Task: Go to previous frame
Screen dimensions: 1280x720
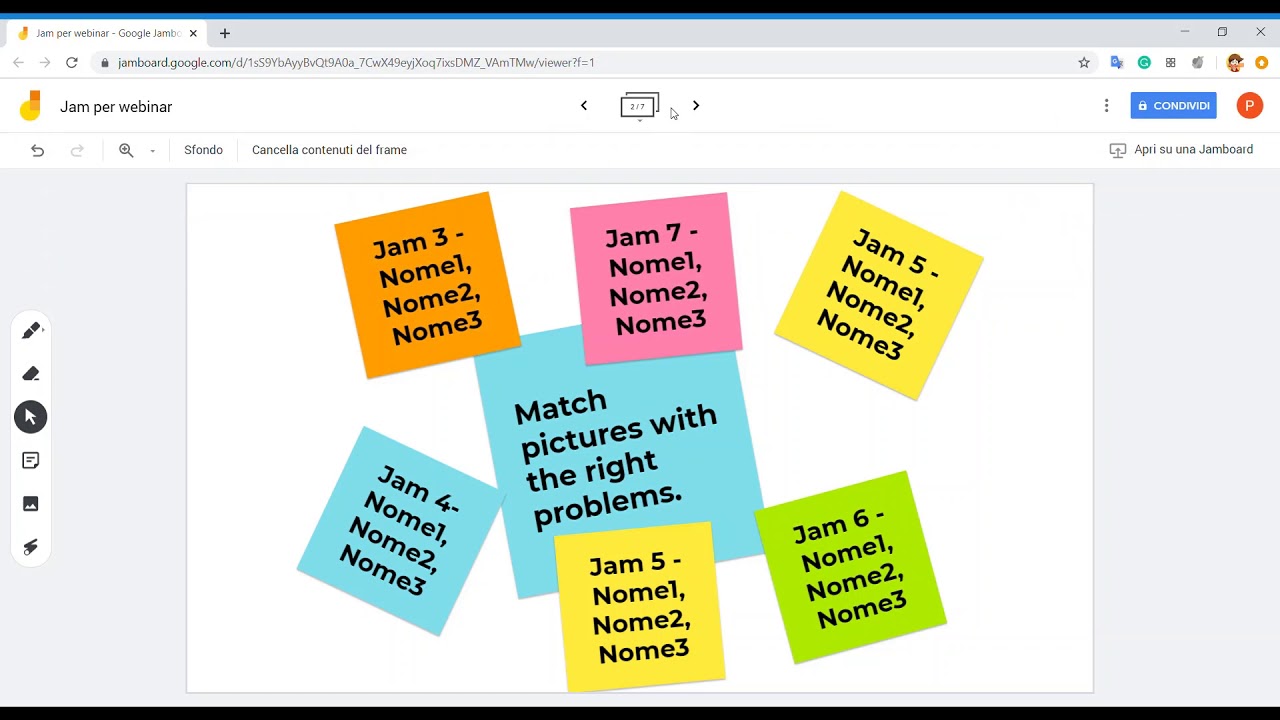Action: 584,106
